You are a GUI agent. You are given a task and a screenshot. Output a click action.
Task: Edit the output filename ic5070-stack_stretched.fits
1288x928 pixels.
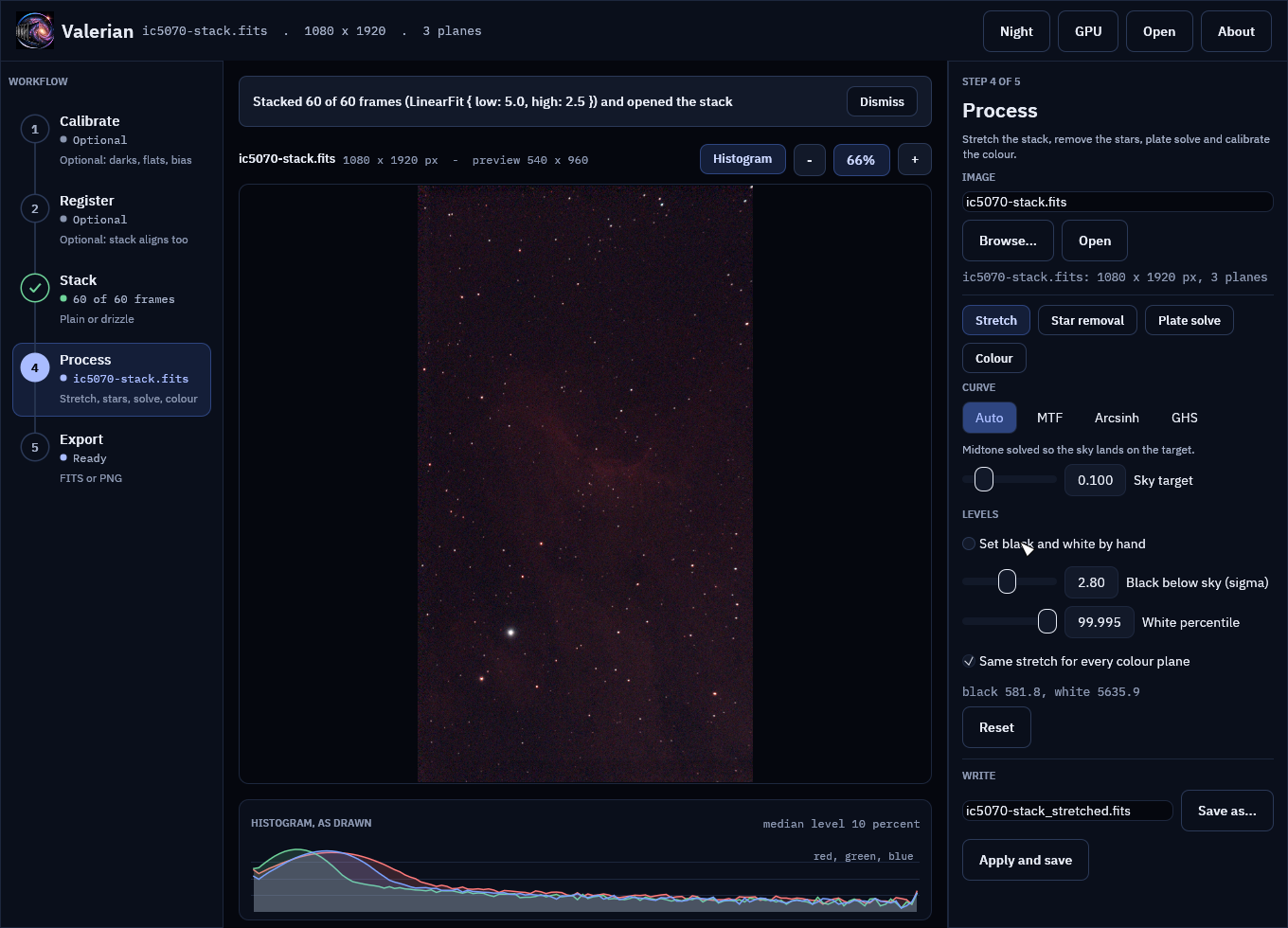point(1067,811)
